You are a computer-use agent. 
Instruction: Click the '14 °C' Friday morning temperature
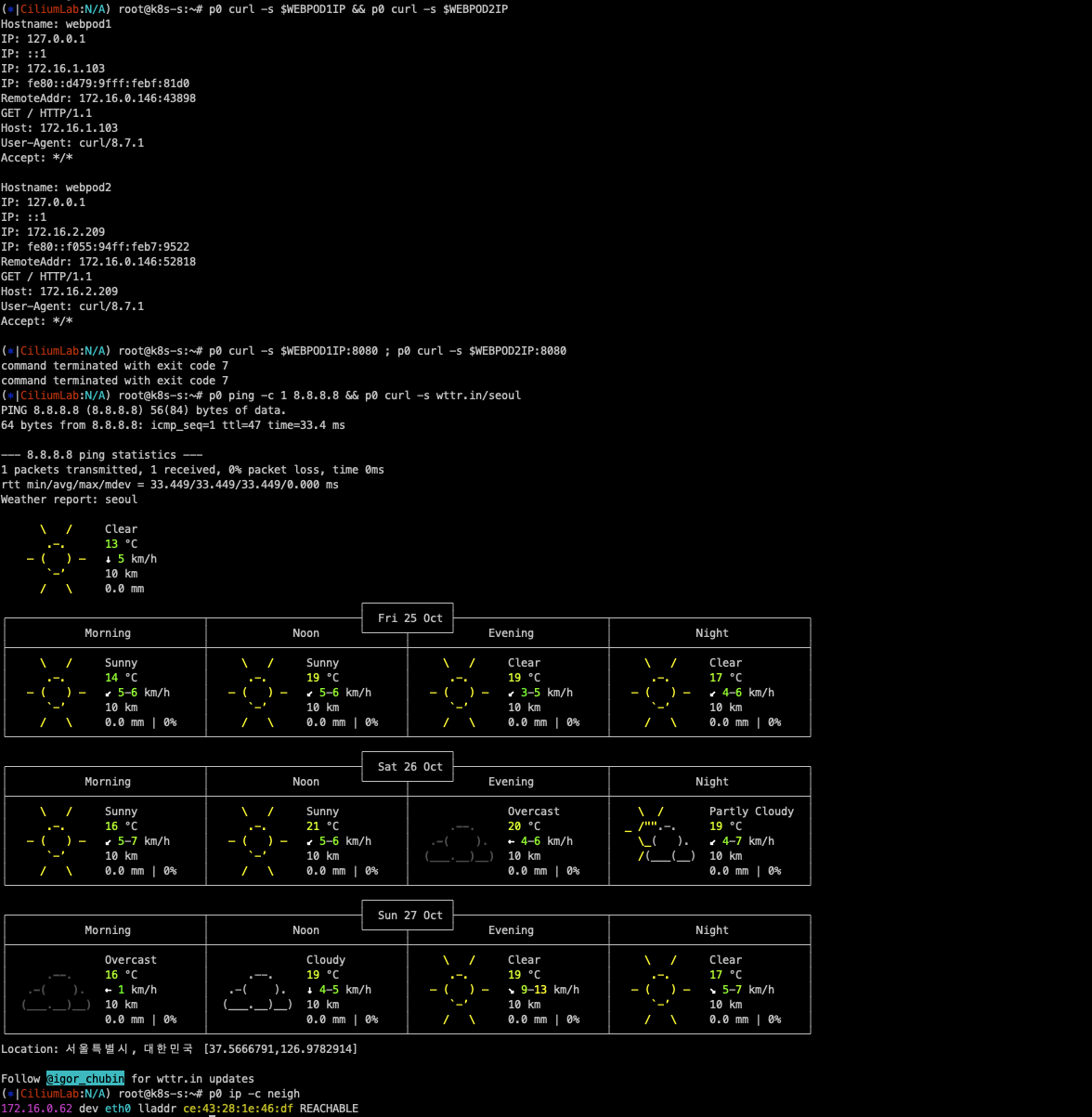(121, 678)
